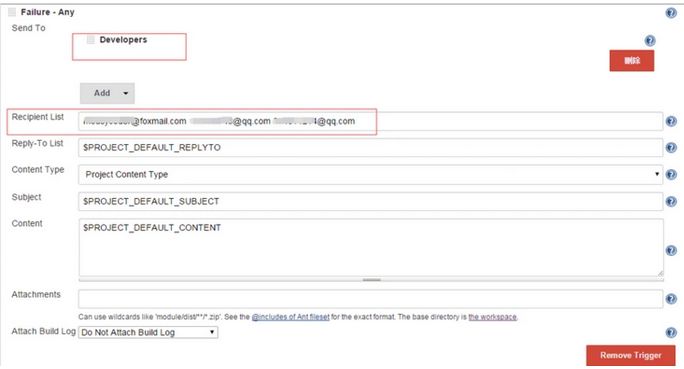The width and height of the screenshot is (684, 369).
Task: Open help for Failure - Any trigger
Action: click(671, 13)
